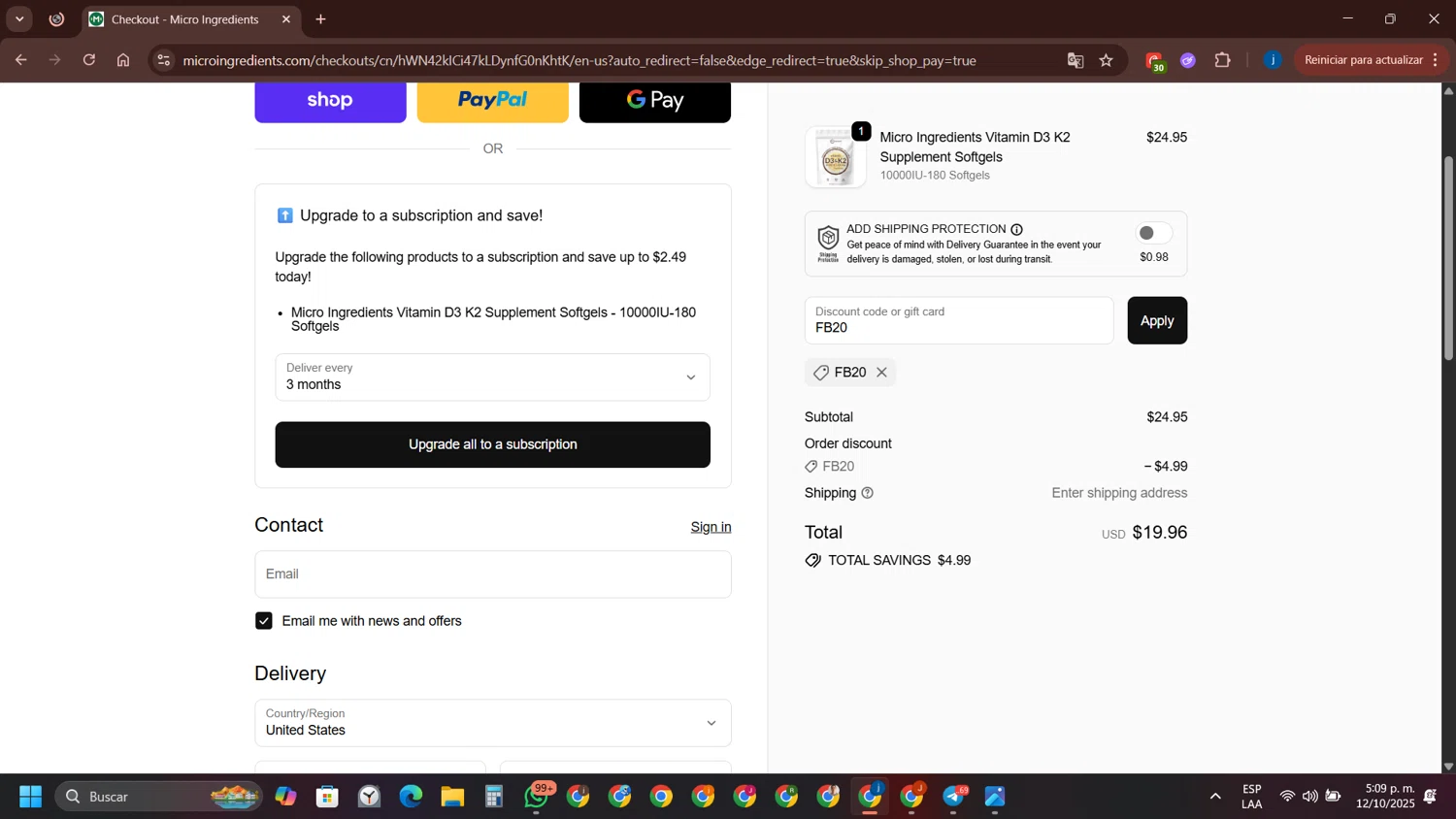Viewport: 1456px width, 819px height.
Task: Open WhatsApp from taskbar
Action: 537,797
